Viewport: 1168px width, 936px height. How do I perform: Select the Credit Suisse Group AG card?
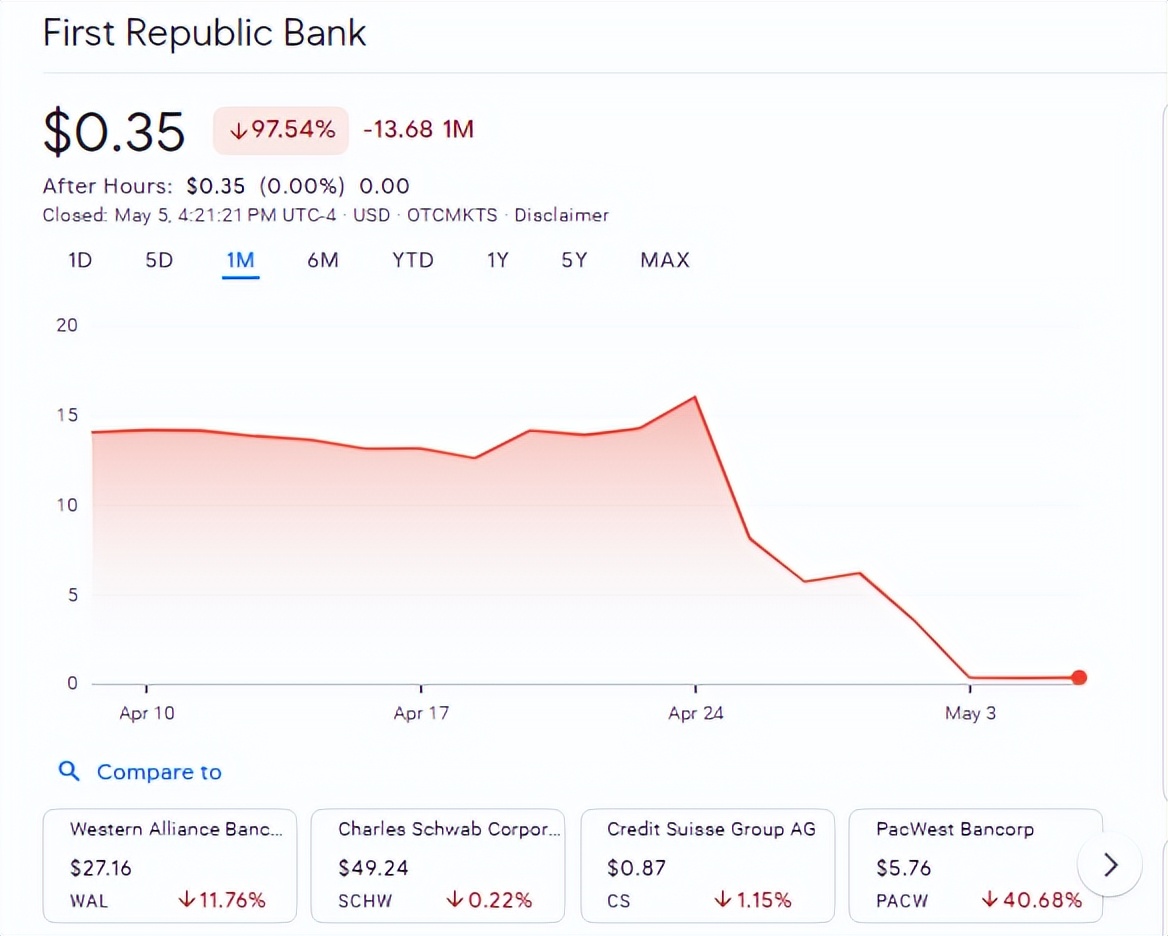click(x=708, y=866)
